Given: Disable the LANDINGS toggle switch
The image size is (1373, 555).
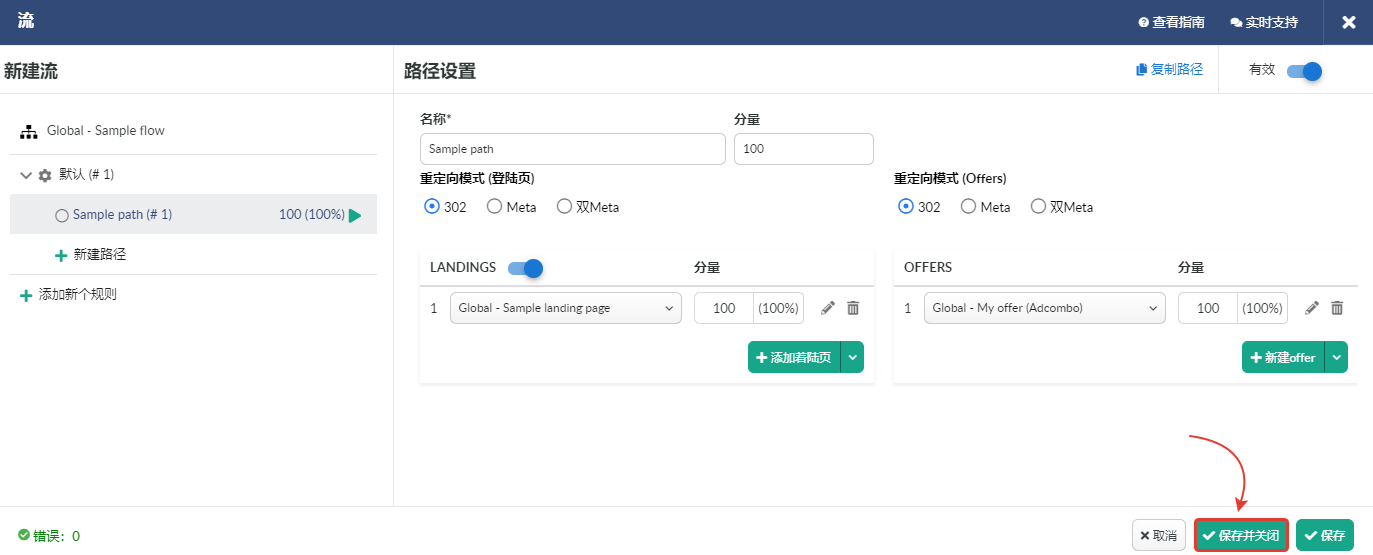Looking at the screenshot, I should click(525, 268).
